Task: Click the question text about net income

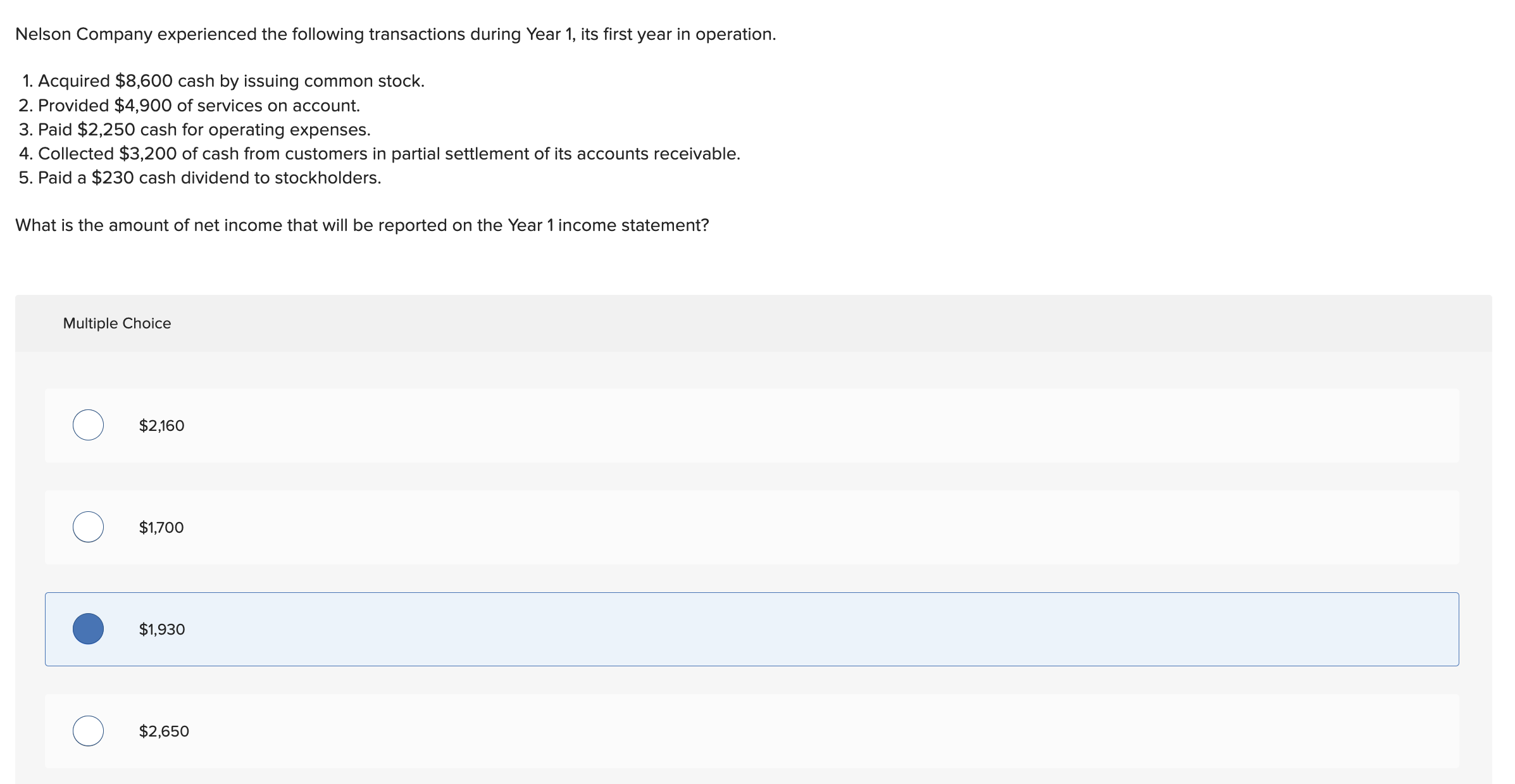Action: (362, 223)
